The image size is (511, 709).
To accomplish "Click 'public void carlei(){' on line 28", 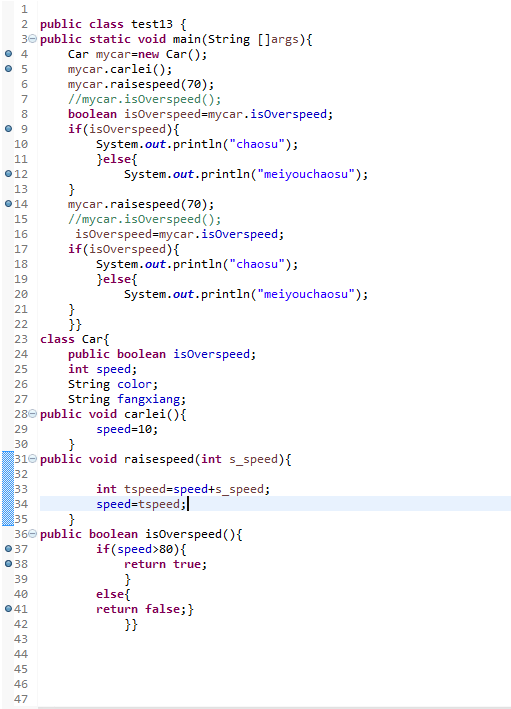I will 113,414.
